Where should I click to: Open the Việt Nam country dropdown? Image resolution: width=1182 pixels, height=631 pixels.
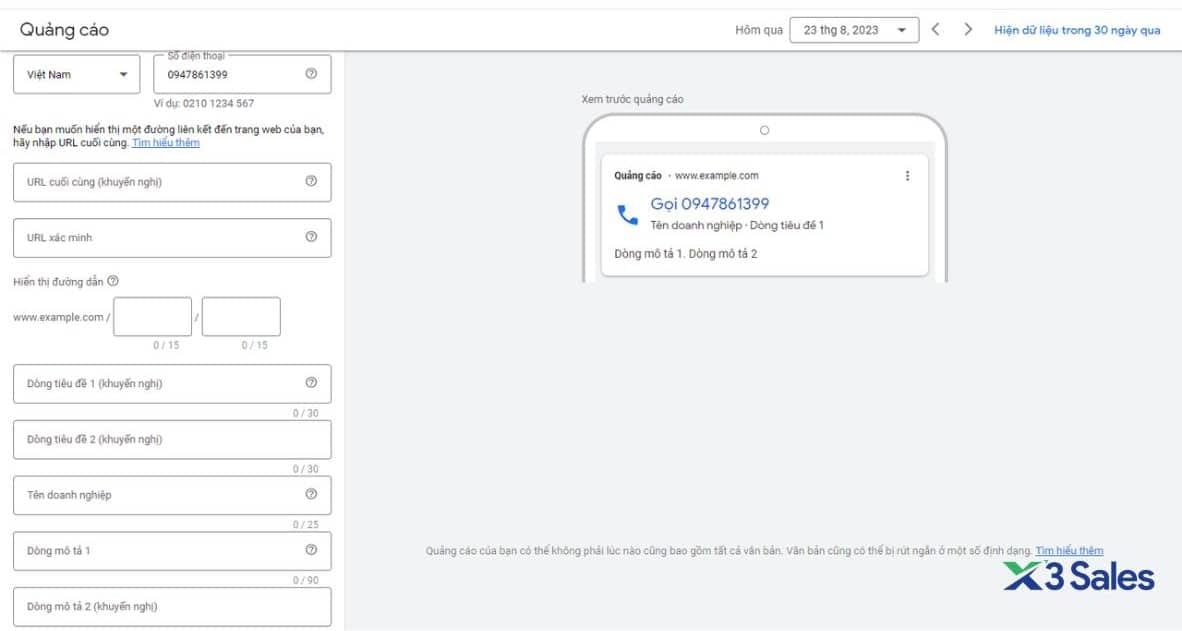76,75
